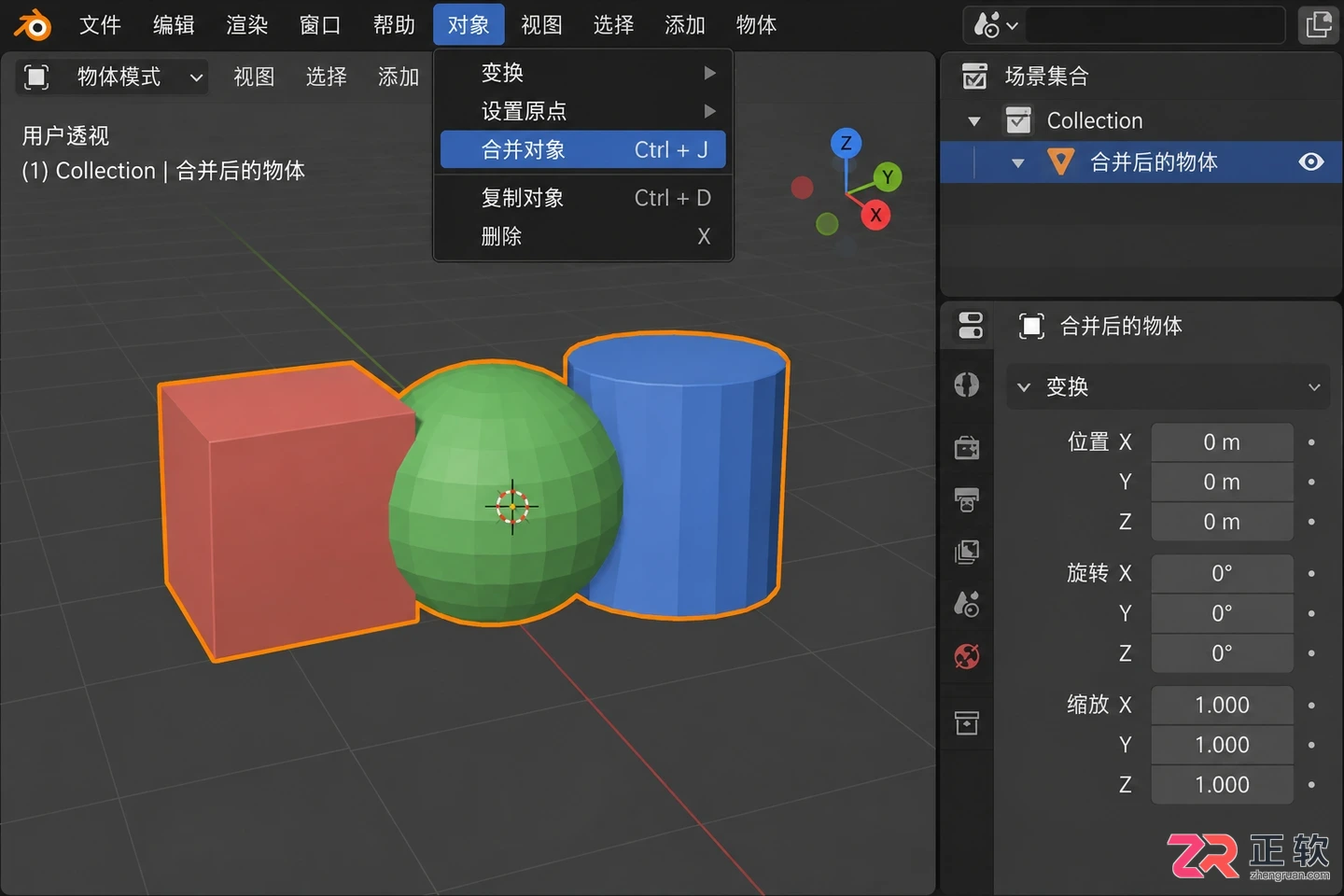Open the scene properties tab icon
This screenshot has width=1344, height=896.
click(967, 604)
